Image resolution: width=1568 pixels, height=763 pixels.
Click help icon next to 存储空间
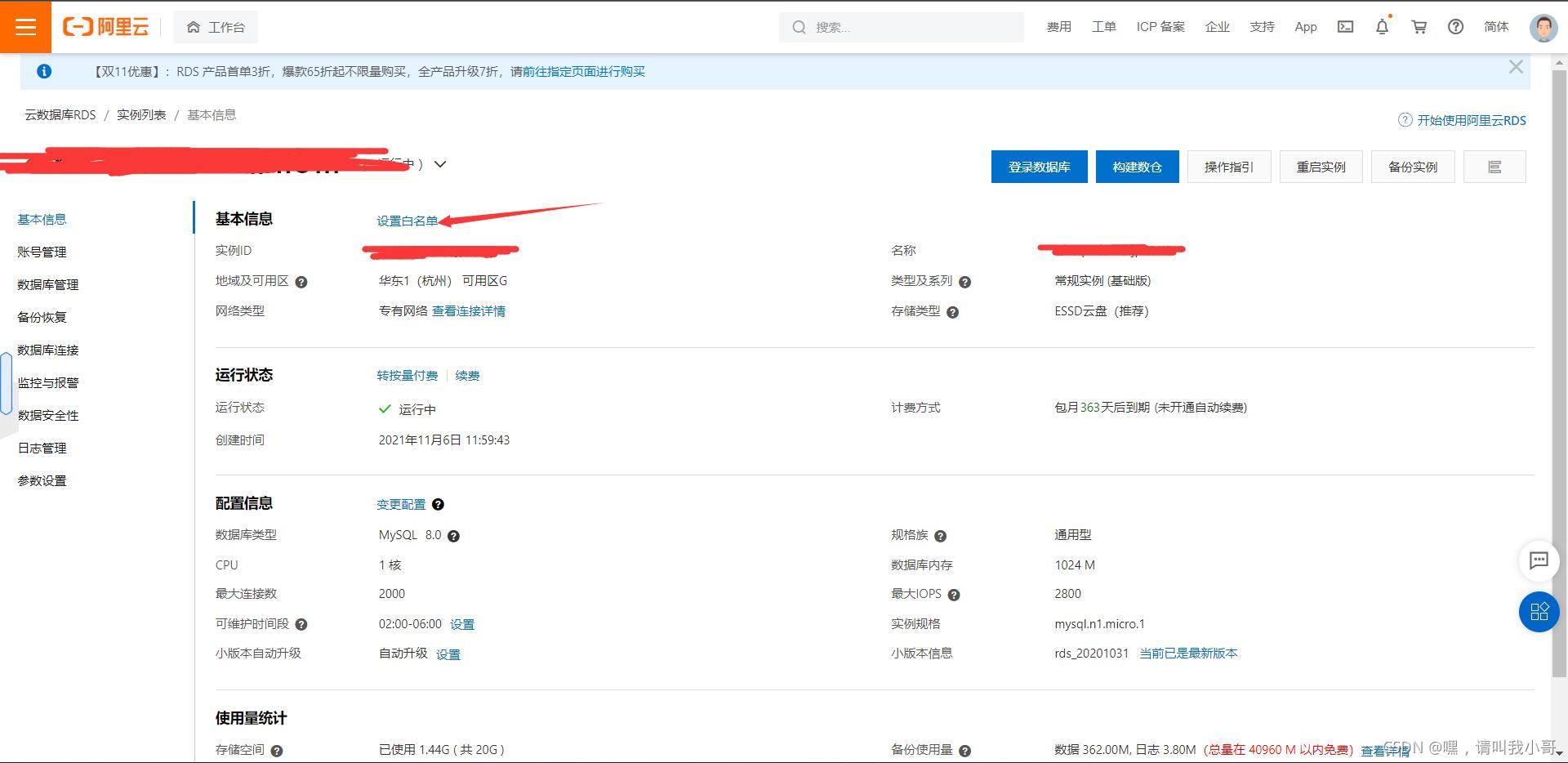277,751
